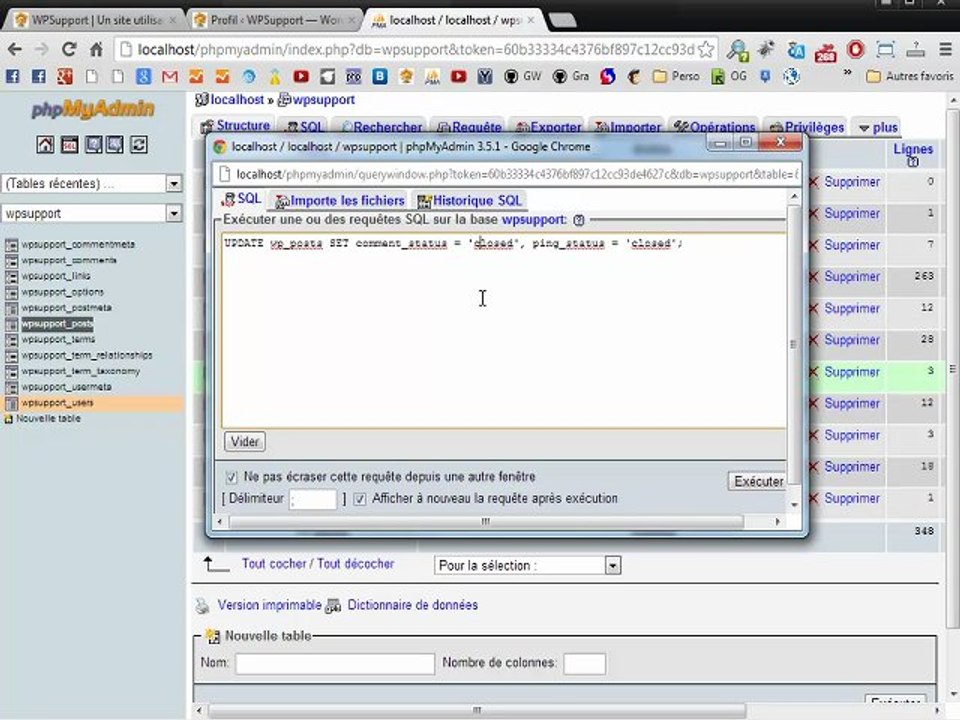Select 'Importe les fichiers' tab in query window

pyautogui.click(x=340, y=201)
